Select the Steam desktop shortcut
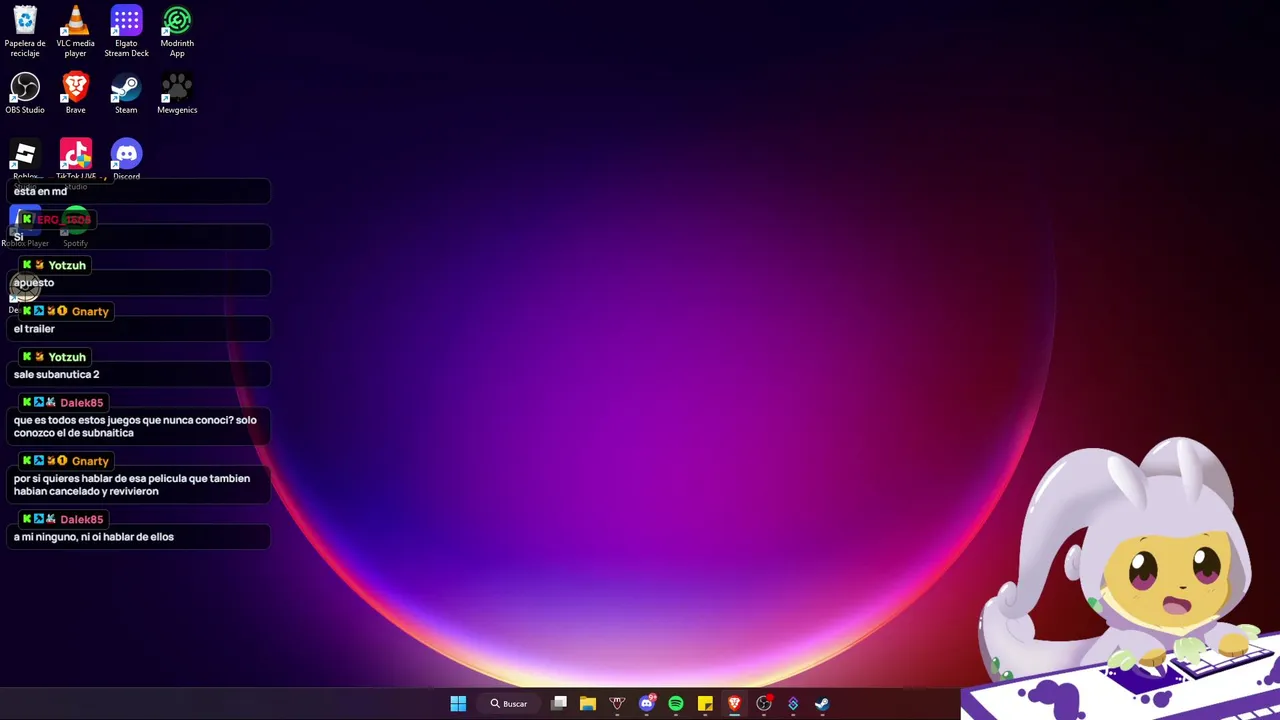This screenshot has width=1280, height=720. click(x=126, y=93)
